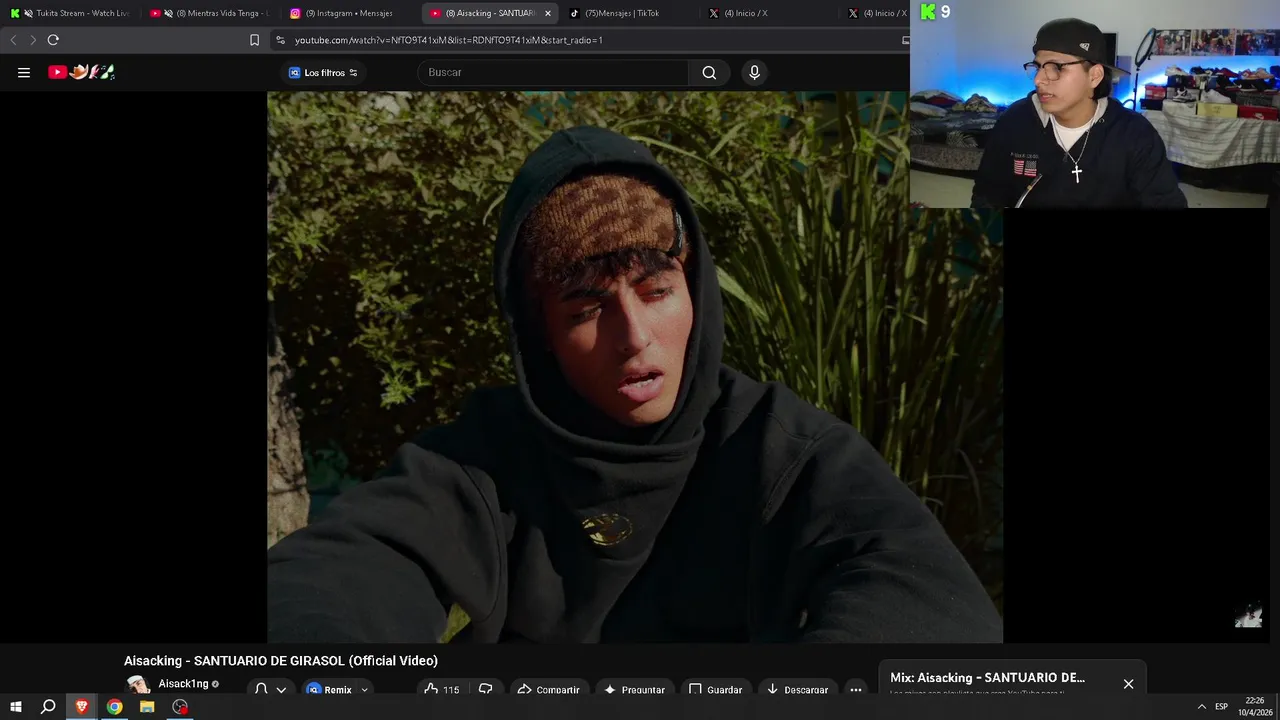Start voice search with the microphone icon
The image size is (1280, 720).
click(x=754, y=72)
